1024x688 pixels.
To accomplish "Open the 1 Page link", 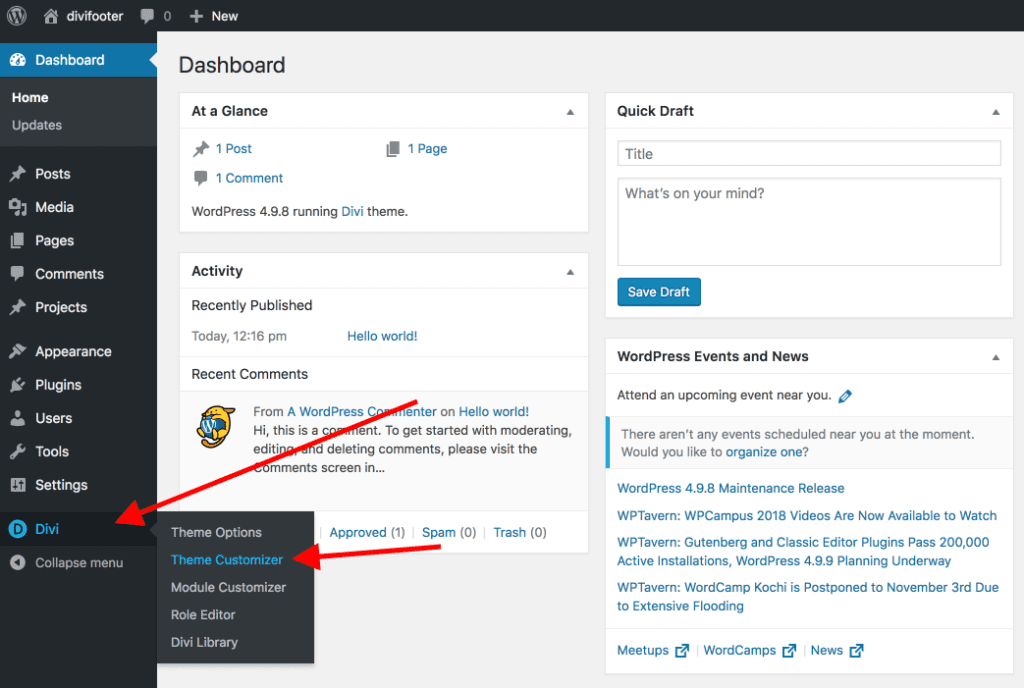I will point(427,149).
